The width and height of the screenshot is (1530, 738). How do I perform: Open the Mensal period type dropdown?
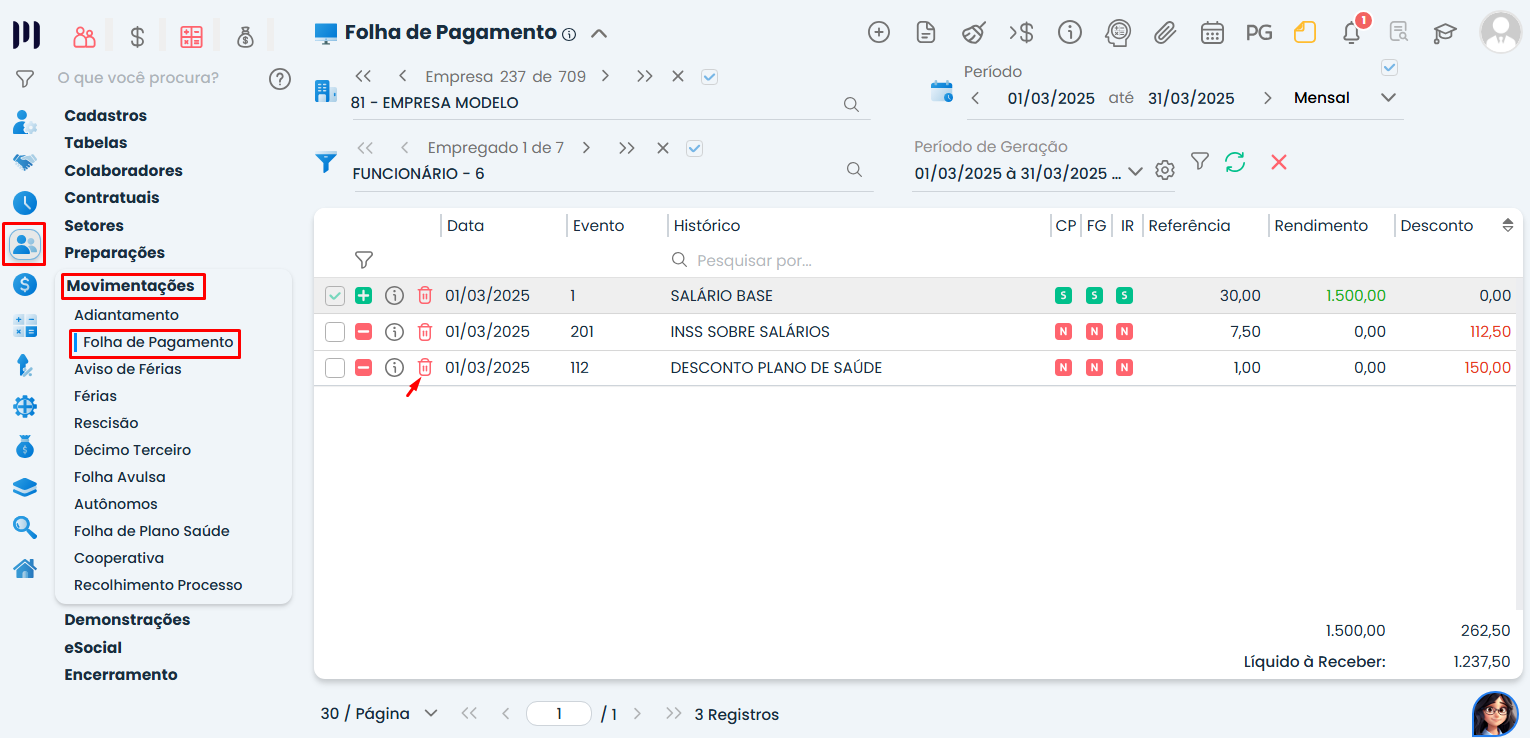pos(1387,98)
